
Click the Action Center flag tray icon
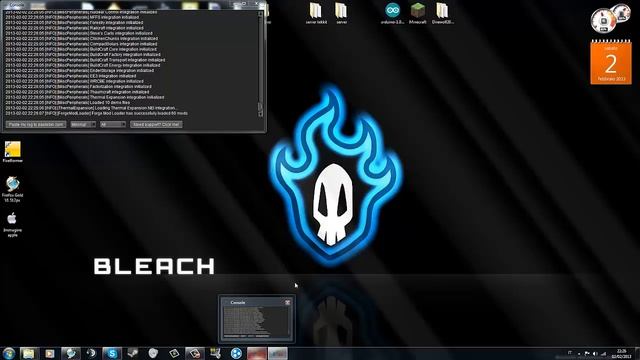tap(587, 354)
